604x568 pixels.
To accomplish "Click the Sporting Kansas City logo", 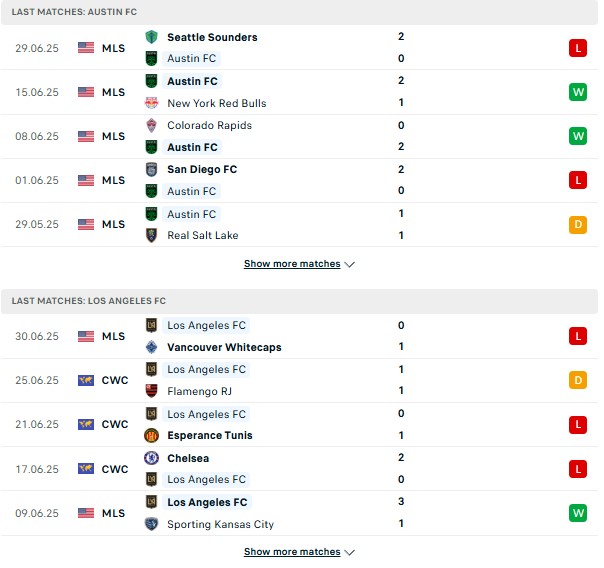I will (151, 524).
